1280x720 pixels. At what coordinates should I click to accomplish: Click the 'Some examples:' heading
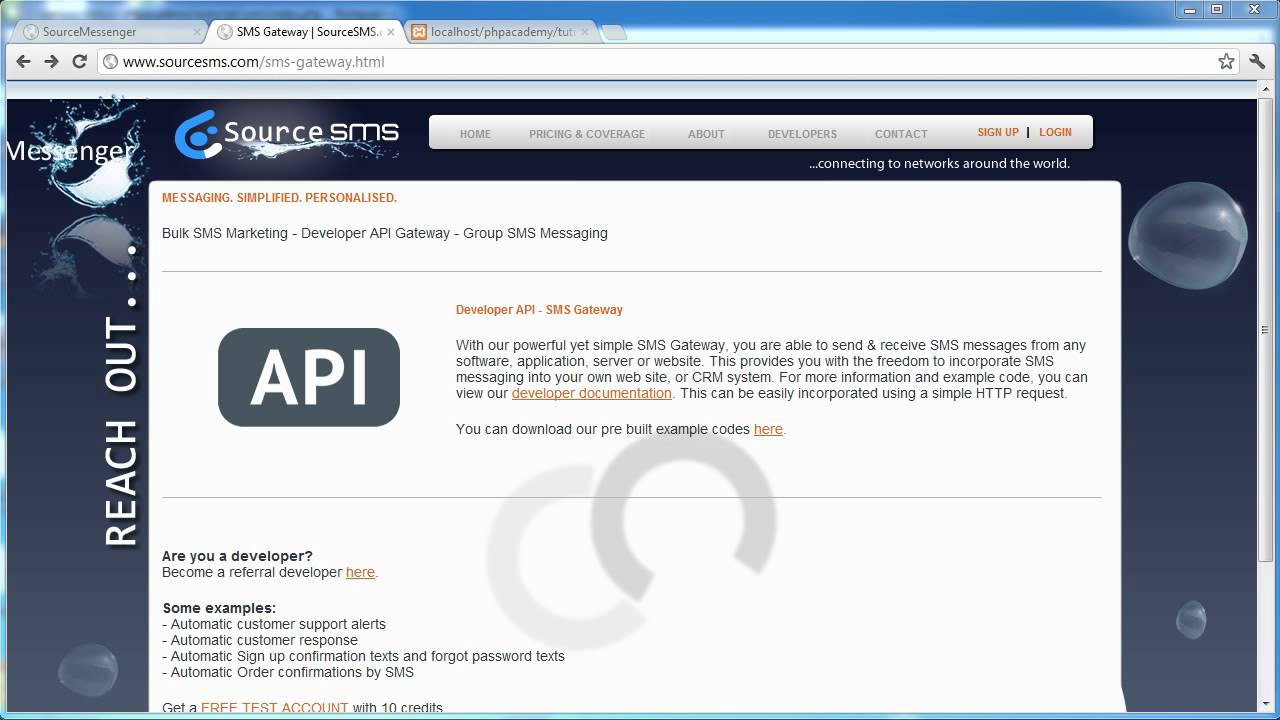(x=219, y=608)
